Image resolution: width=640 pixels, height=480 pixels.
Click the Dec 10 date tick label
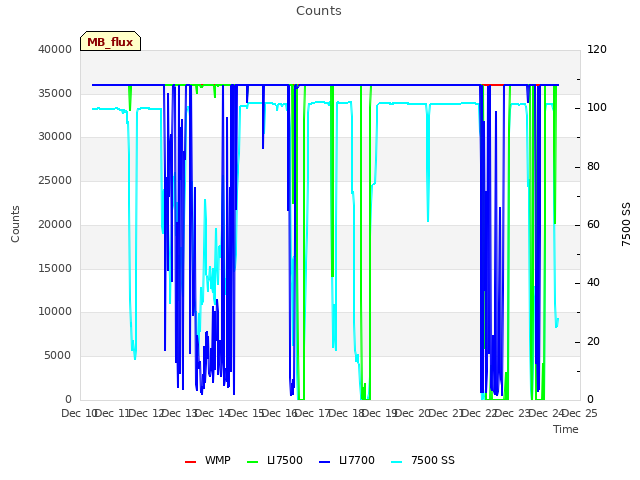click(x=80, y=413)
